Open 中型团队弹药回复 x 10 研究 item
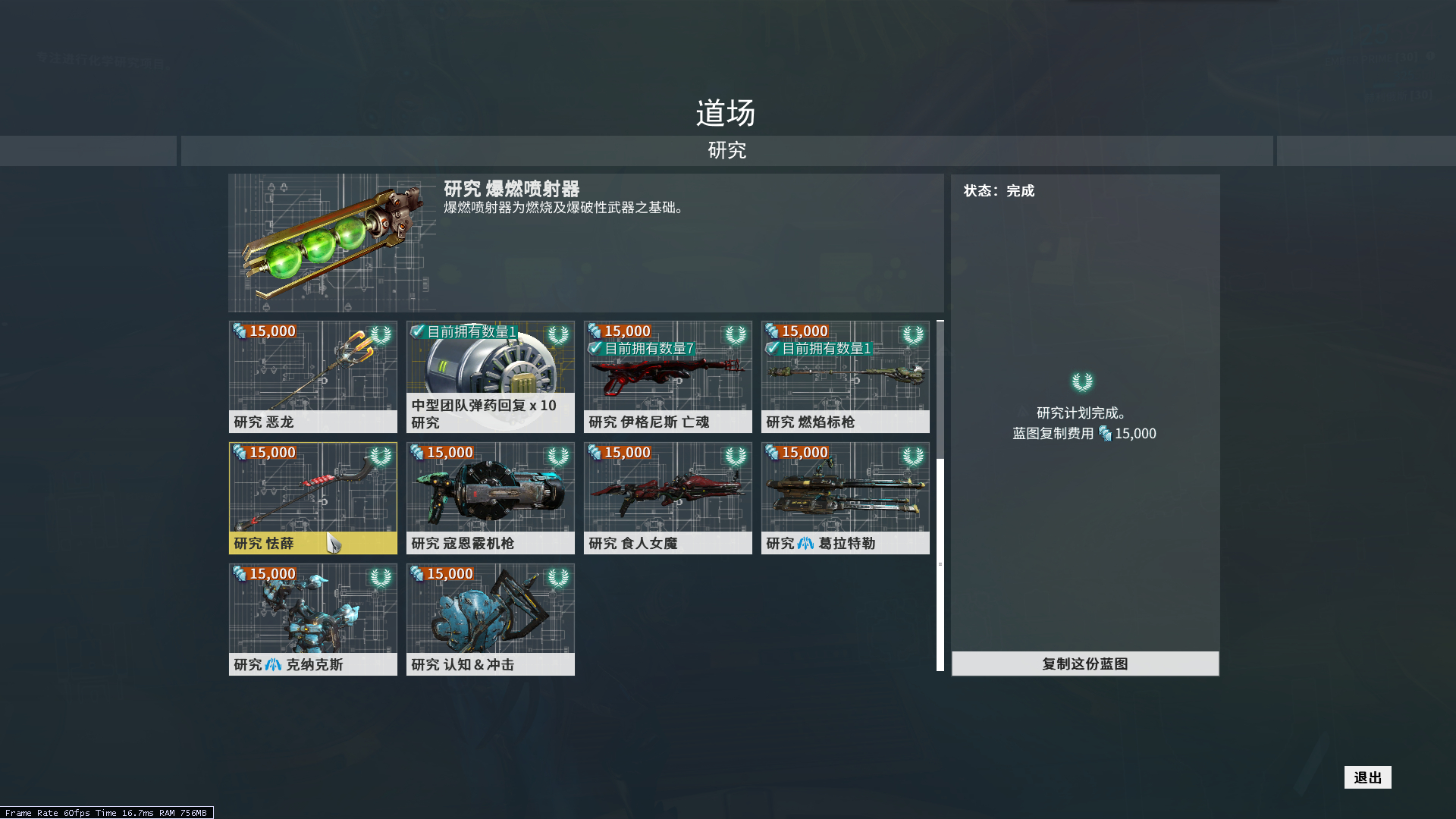This screenshot has width=1456, height=819. tap(490, 376)
